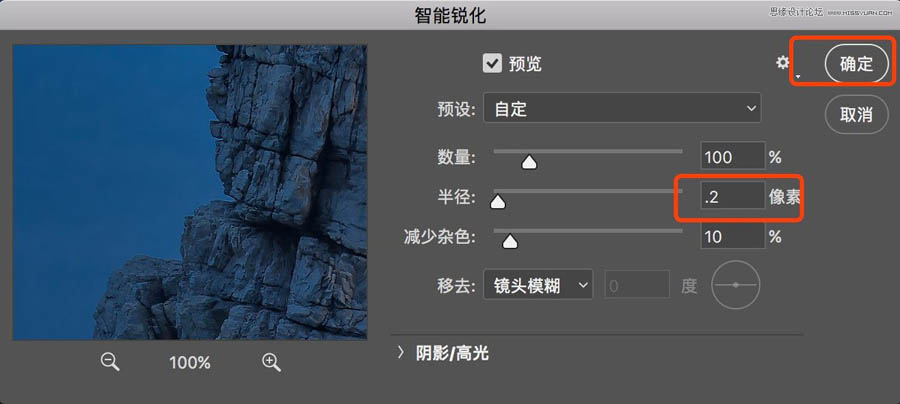Open the gear settings menu icon
The width and height of the screenshot is (900, 404).
click(x=783, y=63)
